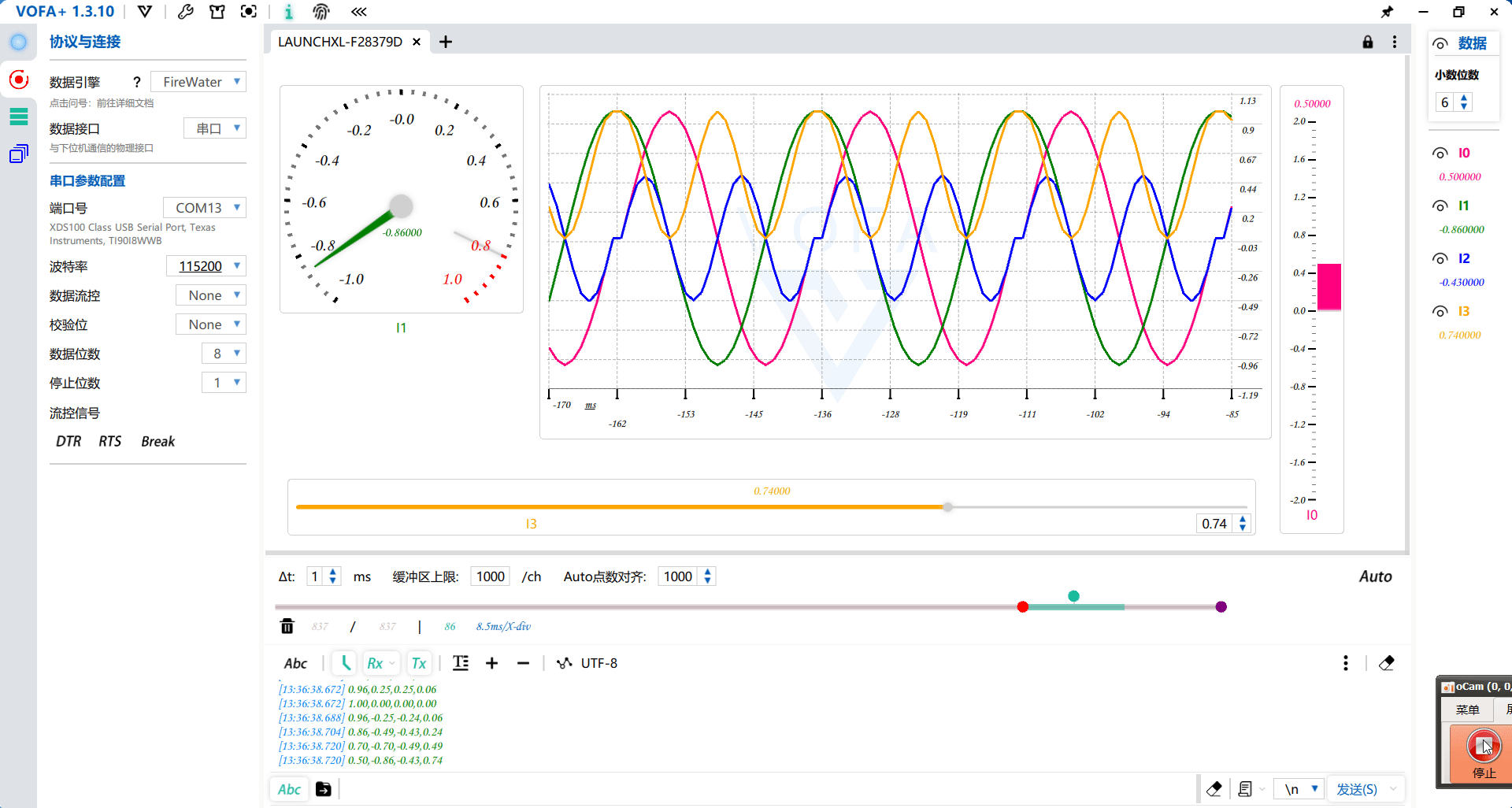Screen dimensions: 1512x808
Task: Expand the COM13 port dropdown
Action: click(x=205, y=208)
